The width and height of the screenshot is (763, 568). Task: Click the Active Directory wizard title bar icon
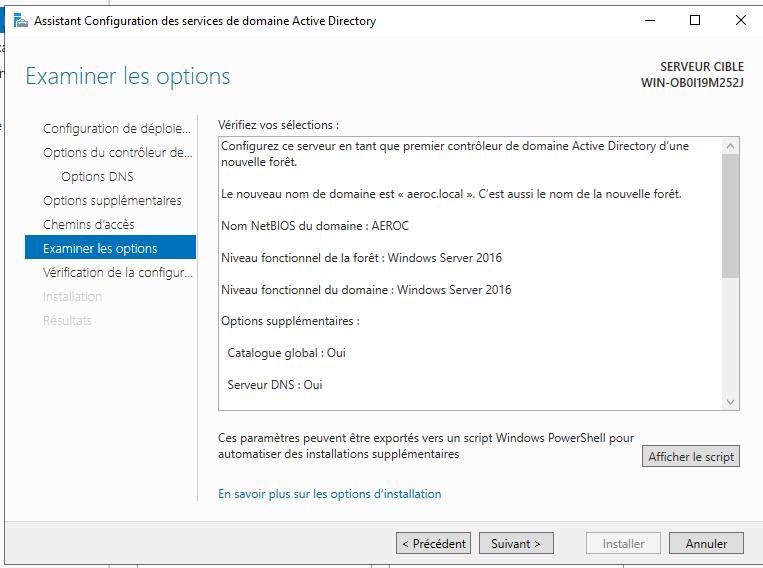[19, 20]
